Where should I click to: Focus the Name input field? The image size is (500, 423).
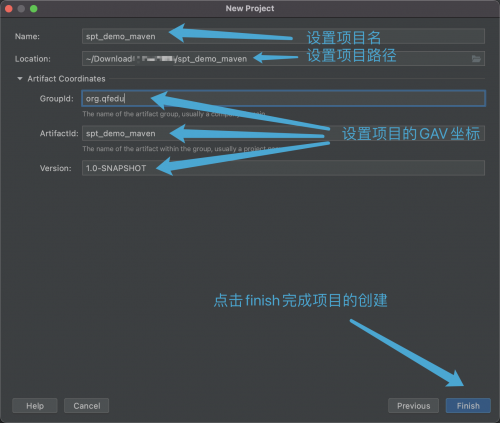(283, 36)
